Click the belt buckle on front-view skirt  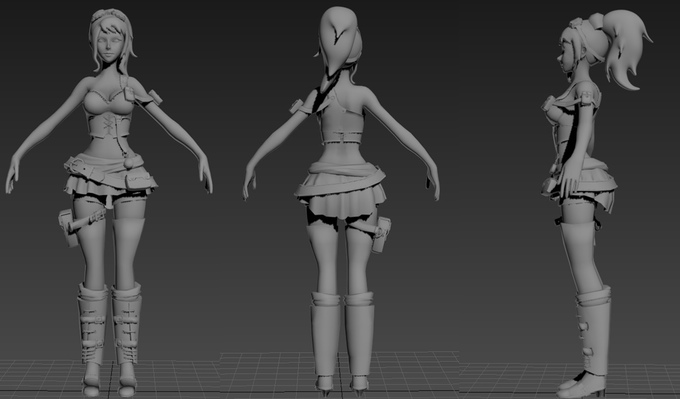tap(78, 165)
